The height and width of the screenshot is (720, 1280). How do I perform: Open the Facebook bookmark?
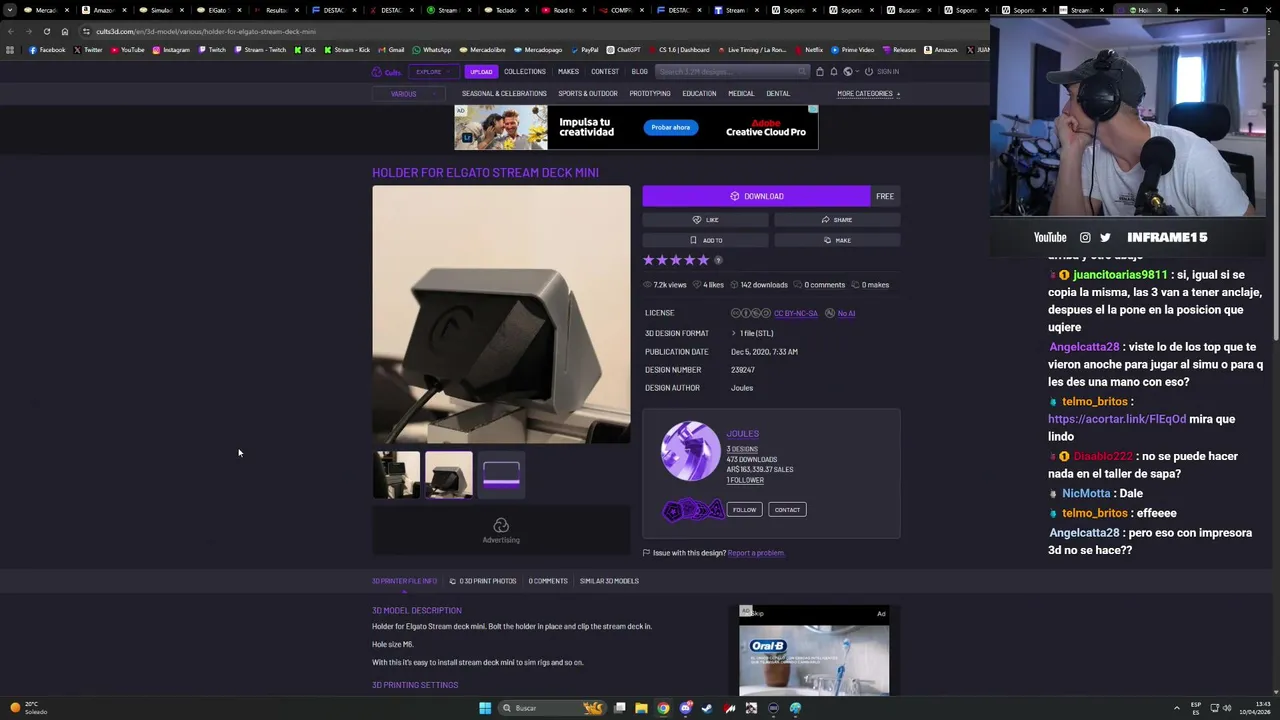[47, 50]
